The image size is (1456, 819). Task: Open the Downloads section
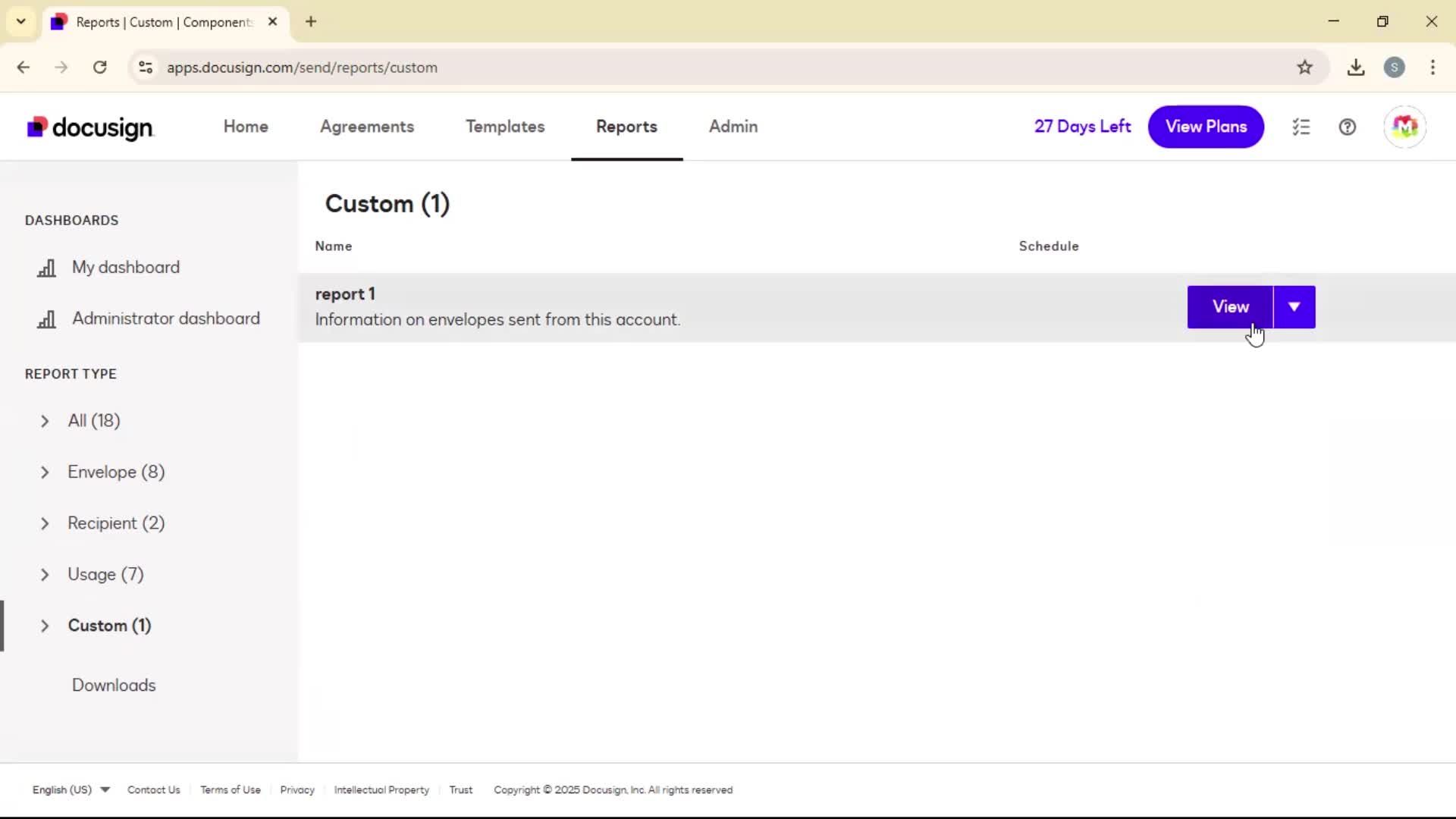coord(114,685)
